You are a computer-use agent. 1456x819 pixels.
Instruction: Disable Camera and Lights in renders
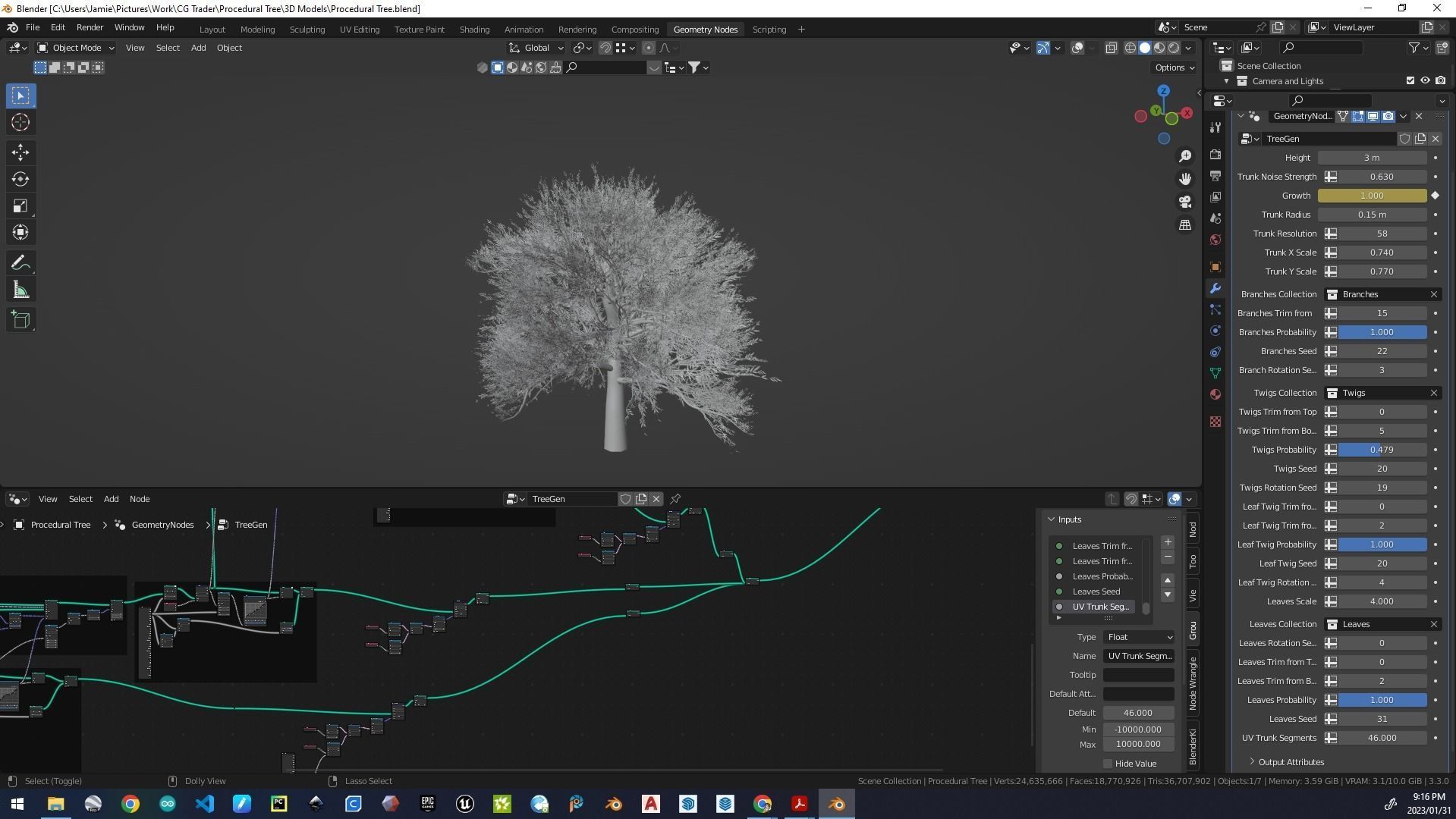[1440, 80]
